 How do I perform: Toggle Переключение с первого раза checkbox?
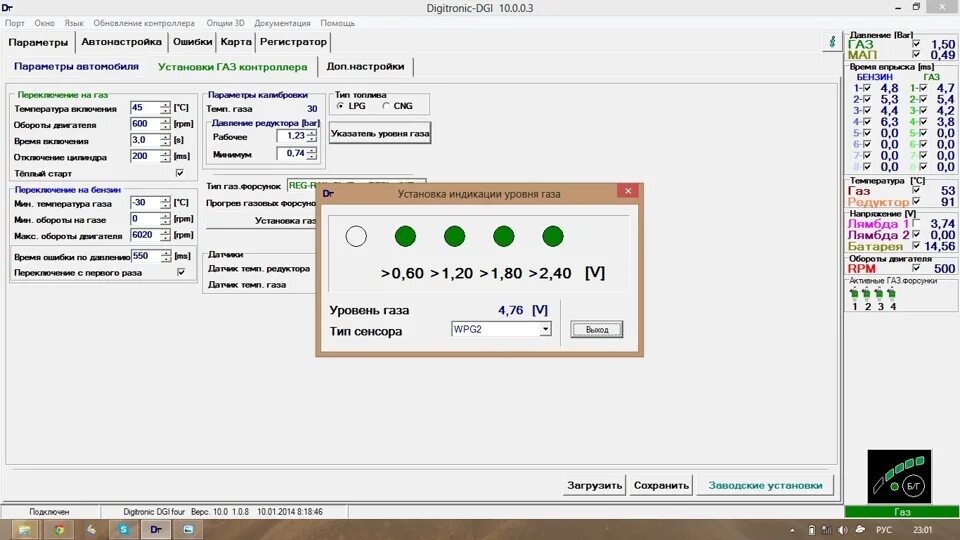click(181, 272)
